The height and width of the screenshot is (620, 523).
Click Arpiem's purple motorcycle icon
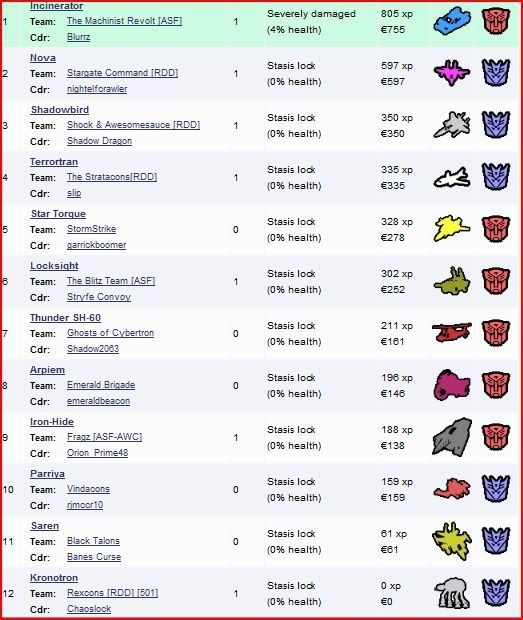click(452, 385)
